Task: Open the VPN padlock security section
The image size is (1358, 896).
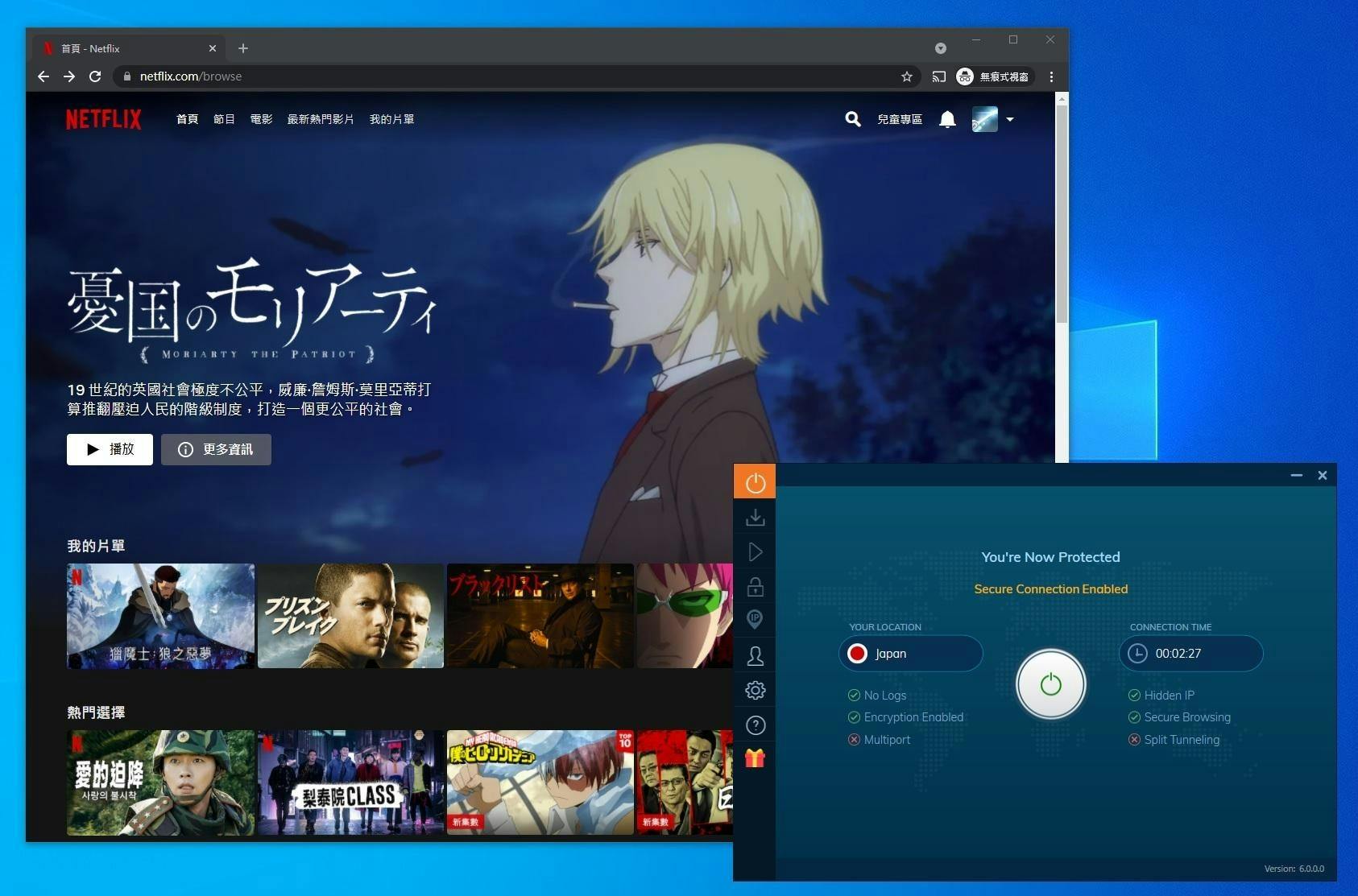Action: (x=755, y=587)
